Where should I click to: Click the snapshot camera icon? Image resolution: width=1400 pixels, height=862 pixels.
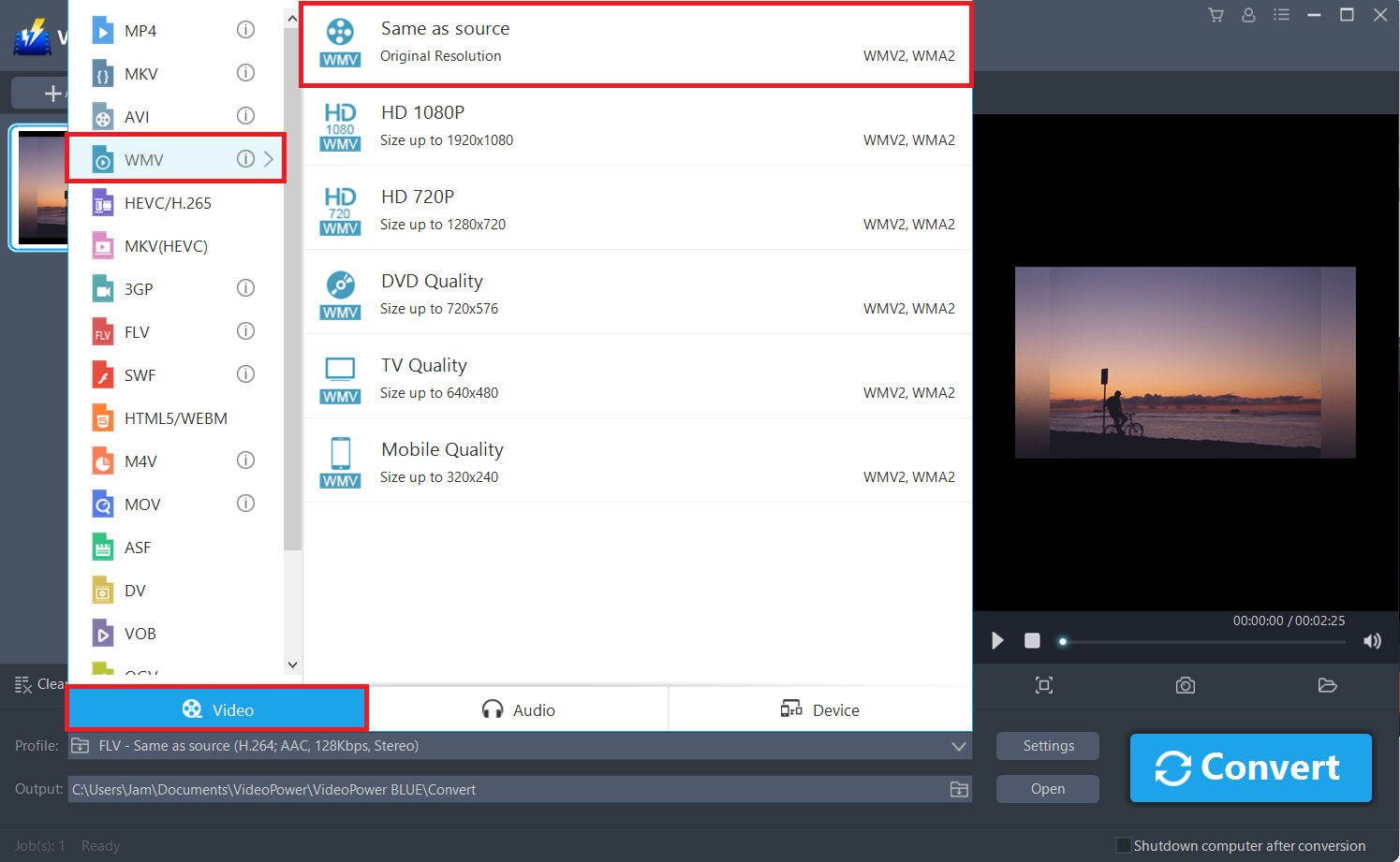[x=1185, y=685]
